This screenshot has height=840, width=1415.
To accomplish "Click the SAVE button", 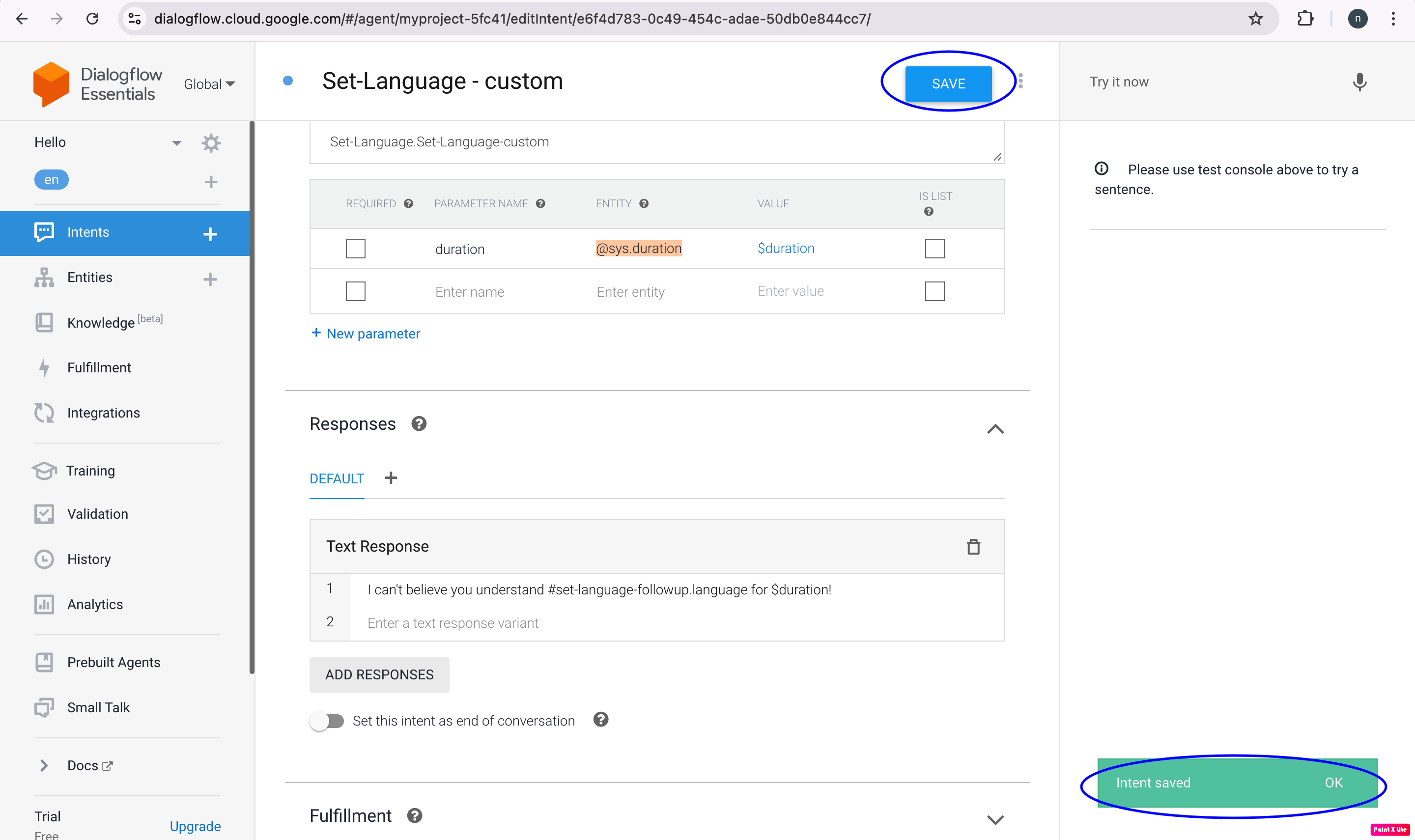I will (948, 83).
